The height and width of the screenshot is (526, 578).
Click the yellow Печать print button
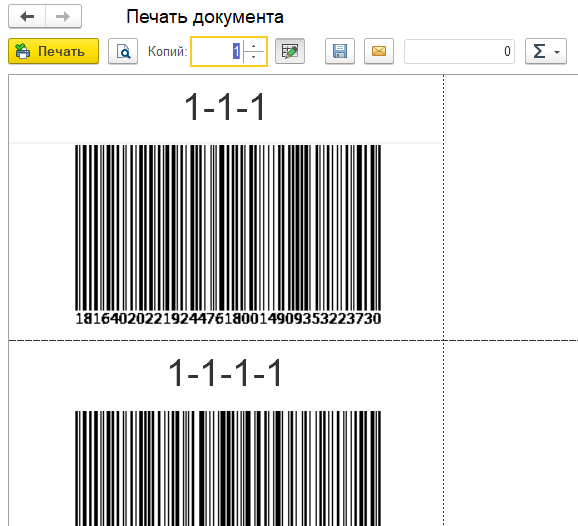click(x=53, y=51)
